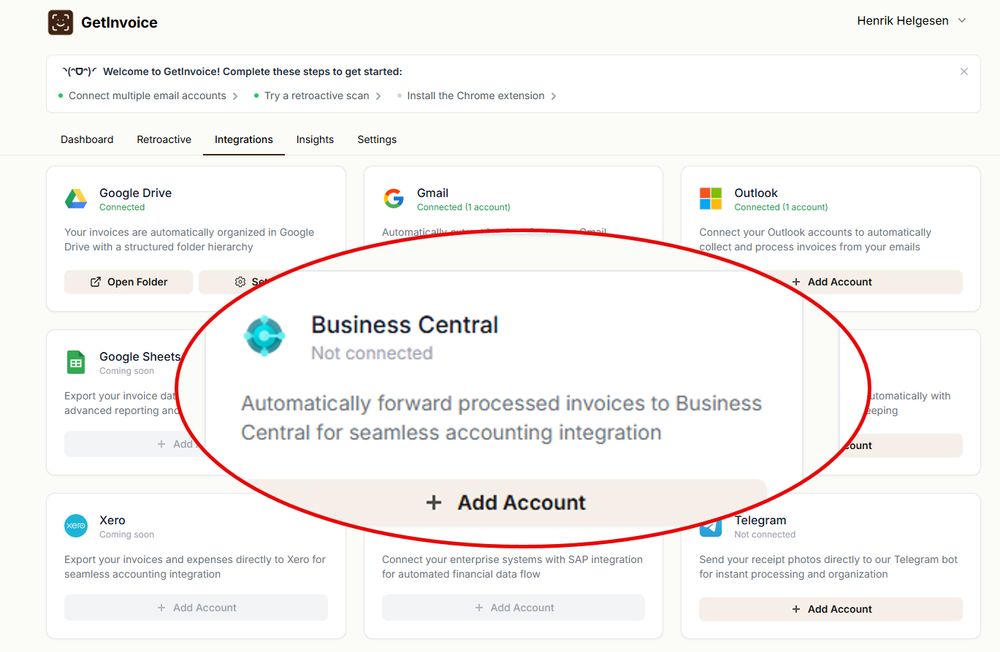Click Add Account in the Xero card
The image size is (1000, 652).
pyautogui.click(x=196, y=608)
